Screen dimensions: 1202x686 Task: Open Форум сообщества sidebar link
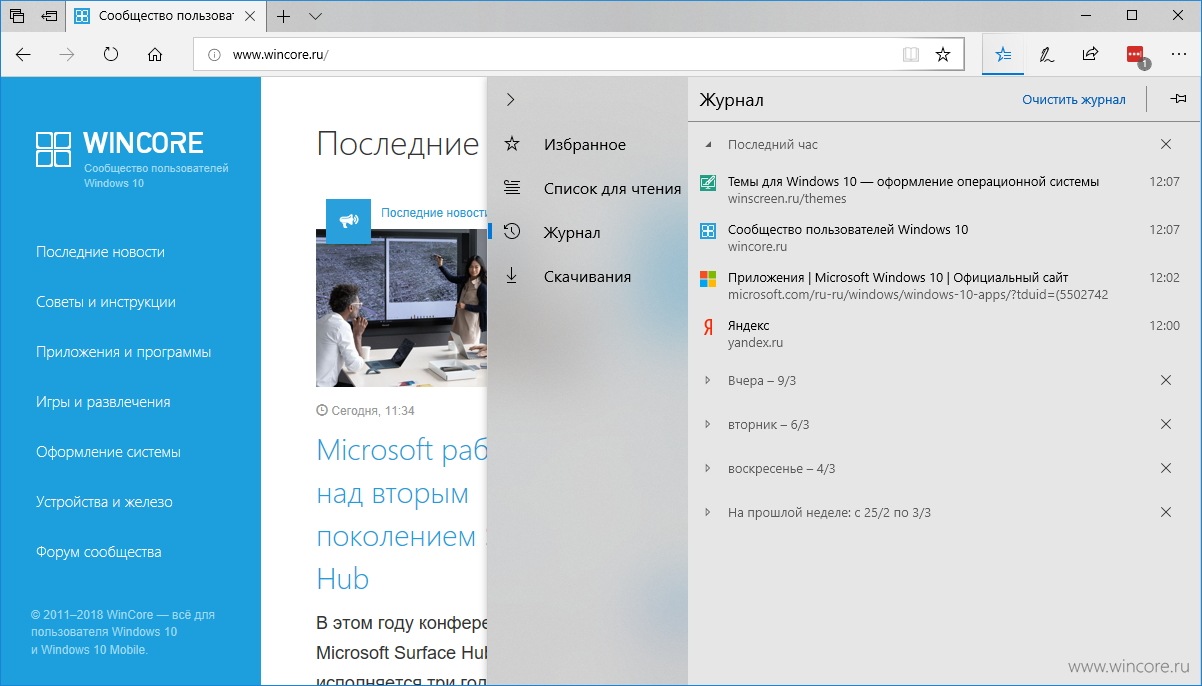coord(98,552)
